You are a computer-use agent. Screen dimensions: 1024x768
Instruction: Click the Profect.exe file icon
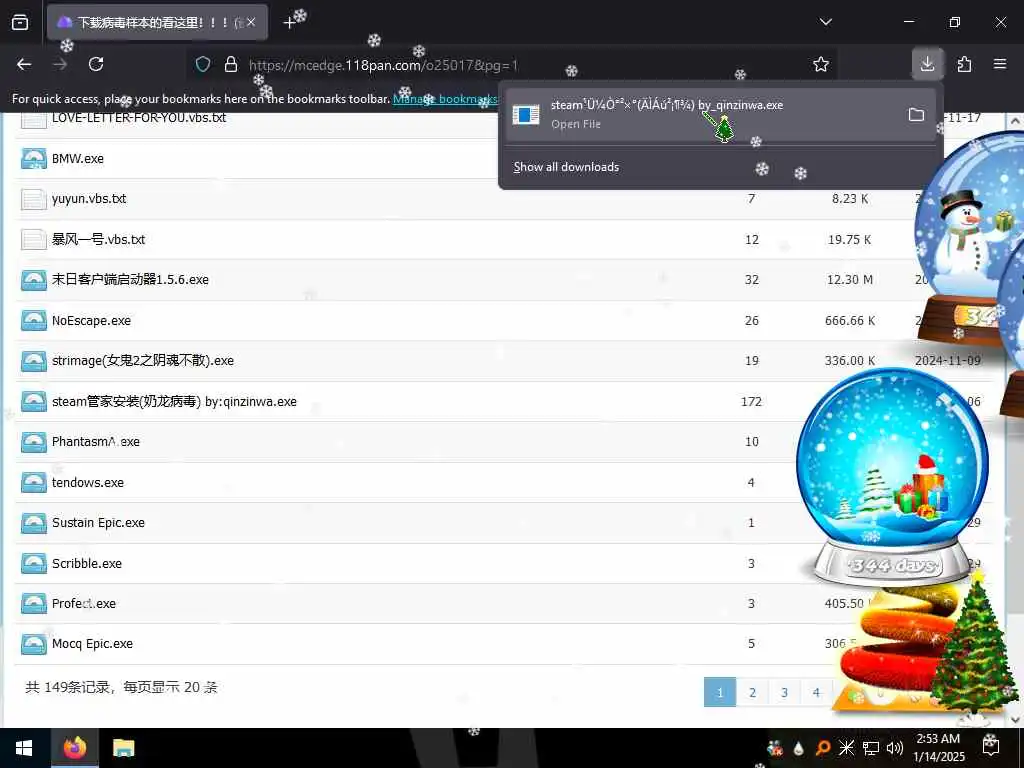click(x=33, y=604)
